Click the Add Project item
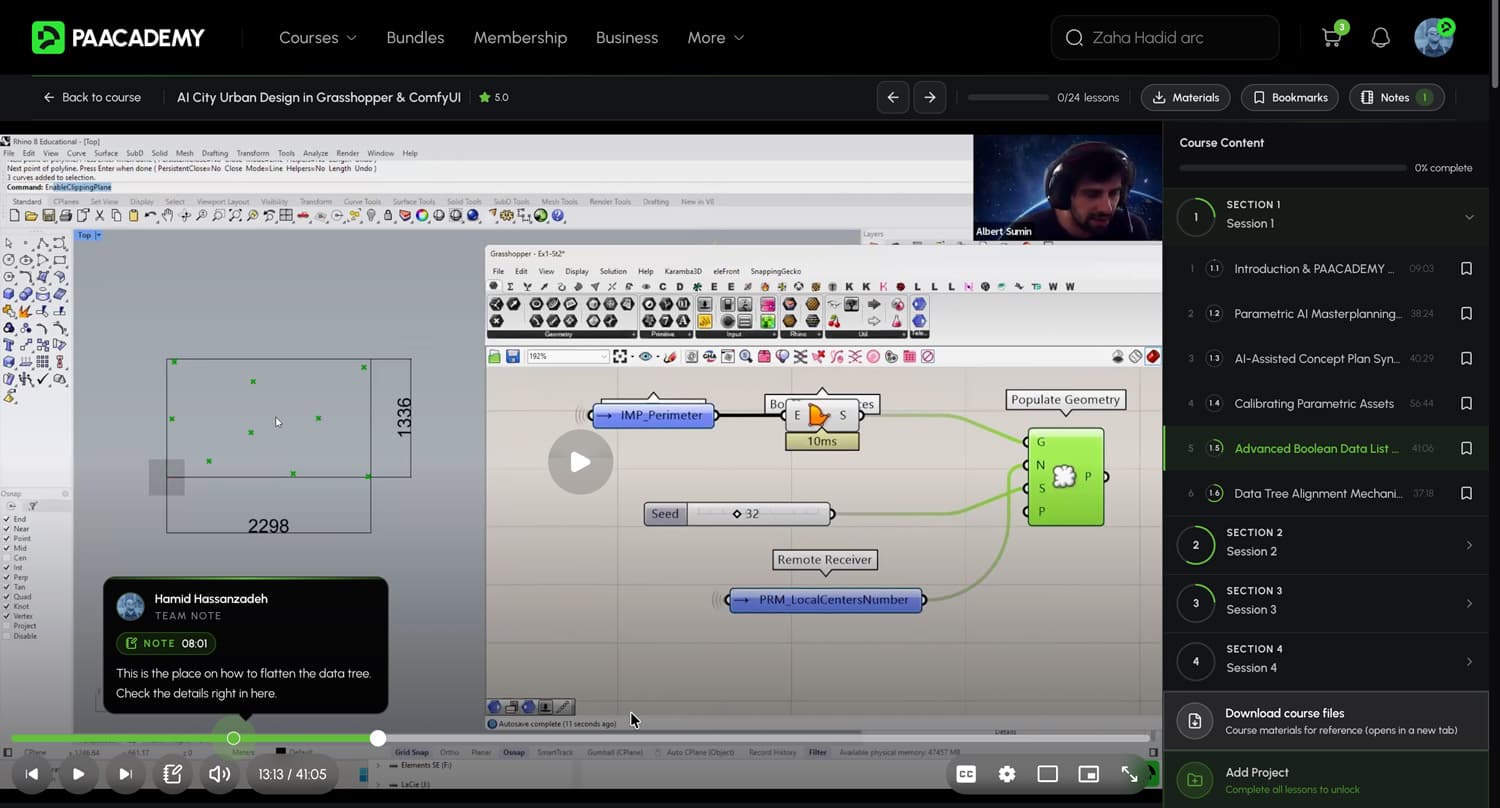The width and height of the screenshot is (1500, 808). coord(1326,780)
